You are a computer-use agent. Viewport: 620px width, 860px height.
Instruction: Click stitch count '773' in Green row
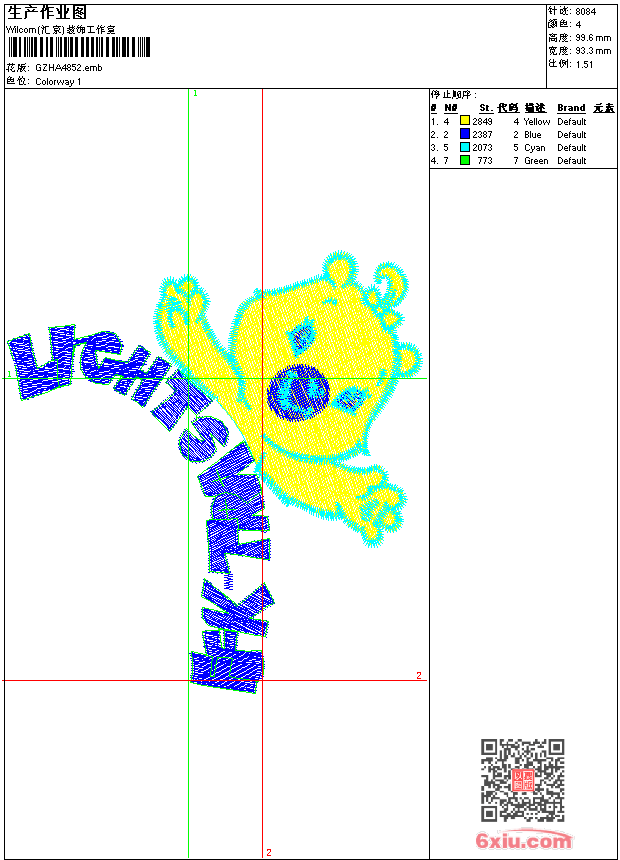tap(485, 161)
